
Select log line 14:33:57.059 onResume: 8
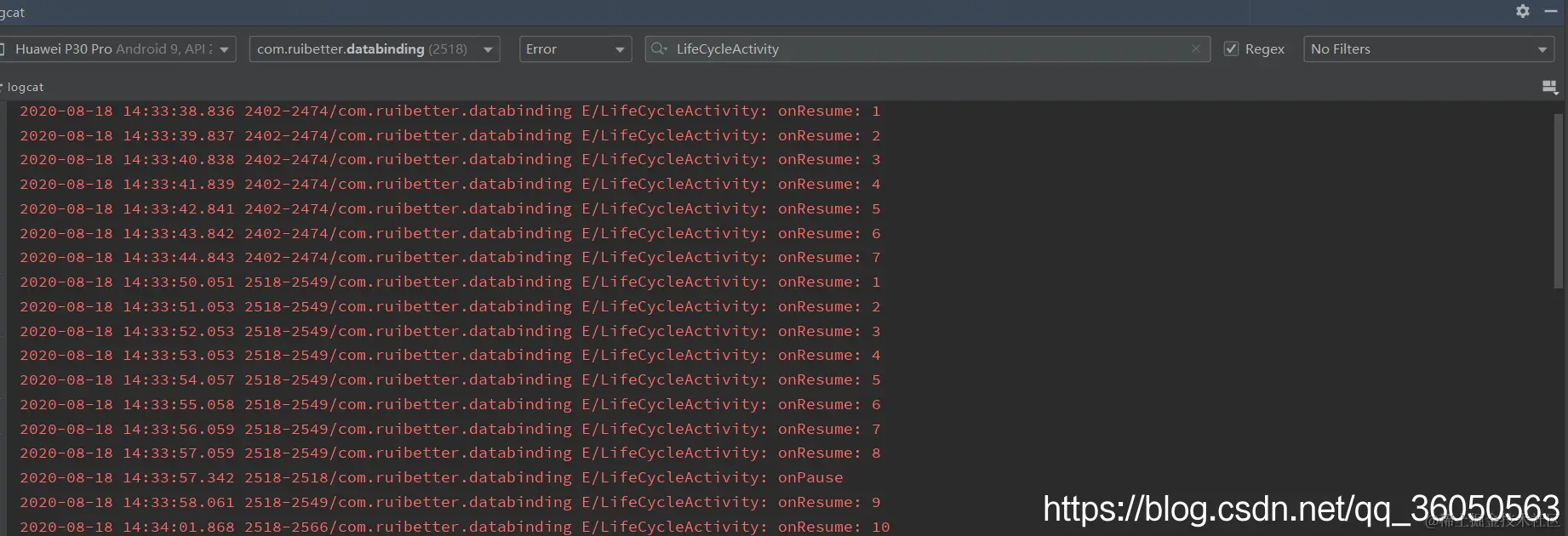click(450, 453)
